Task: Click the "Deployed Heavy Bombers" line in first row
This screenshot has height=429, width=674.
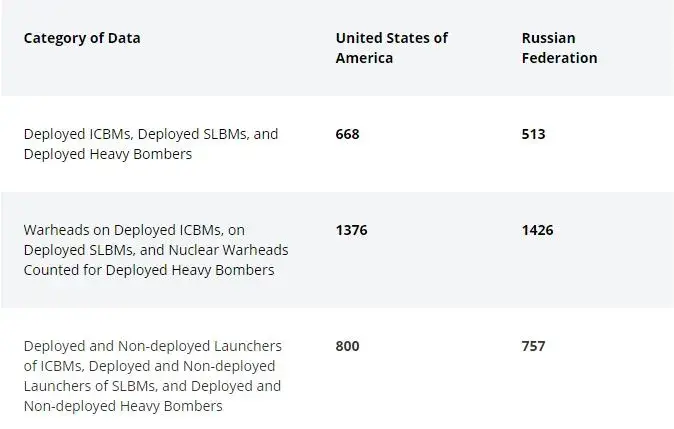Action: coord(107,154)
